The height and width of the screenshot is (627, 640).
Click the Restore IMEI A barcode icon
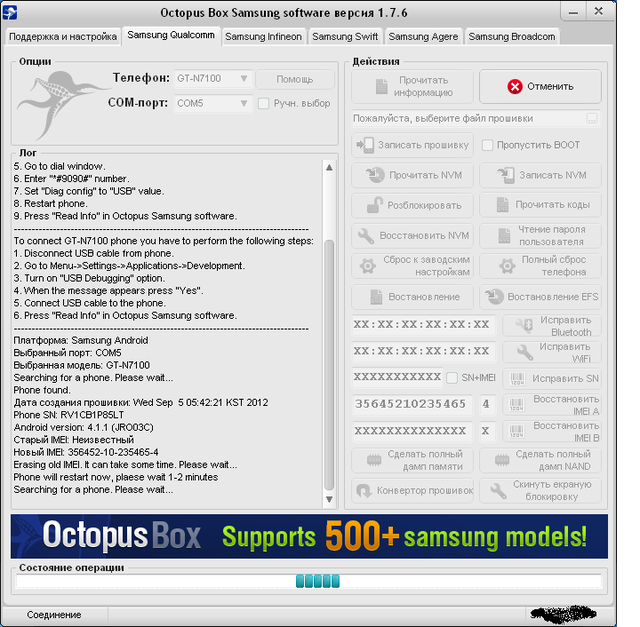517,405
